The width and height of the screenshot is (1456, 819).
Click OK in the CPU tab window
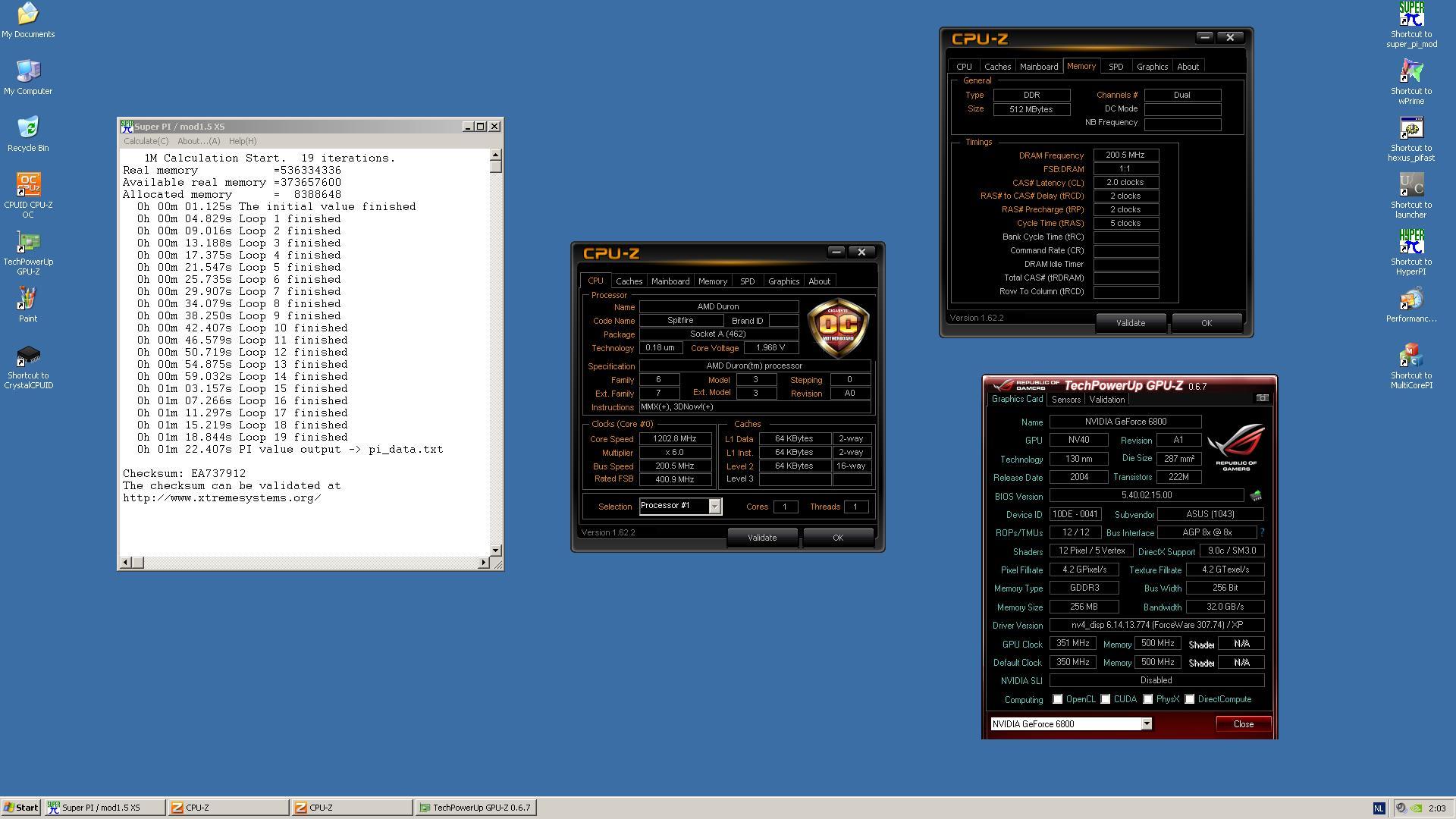coord(838,538)
